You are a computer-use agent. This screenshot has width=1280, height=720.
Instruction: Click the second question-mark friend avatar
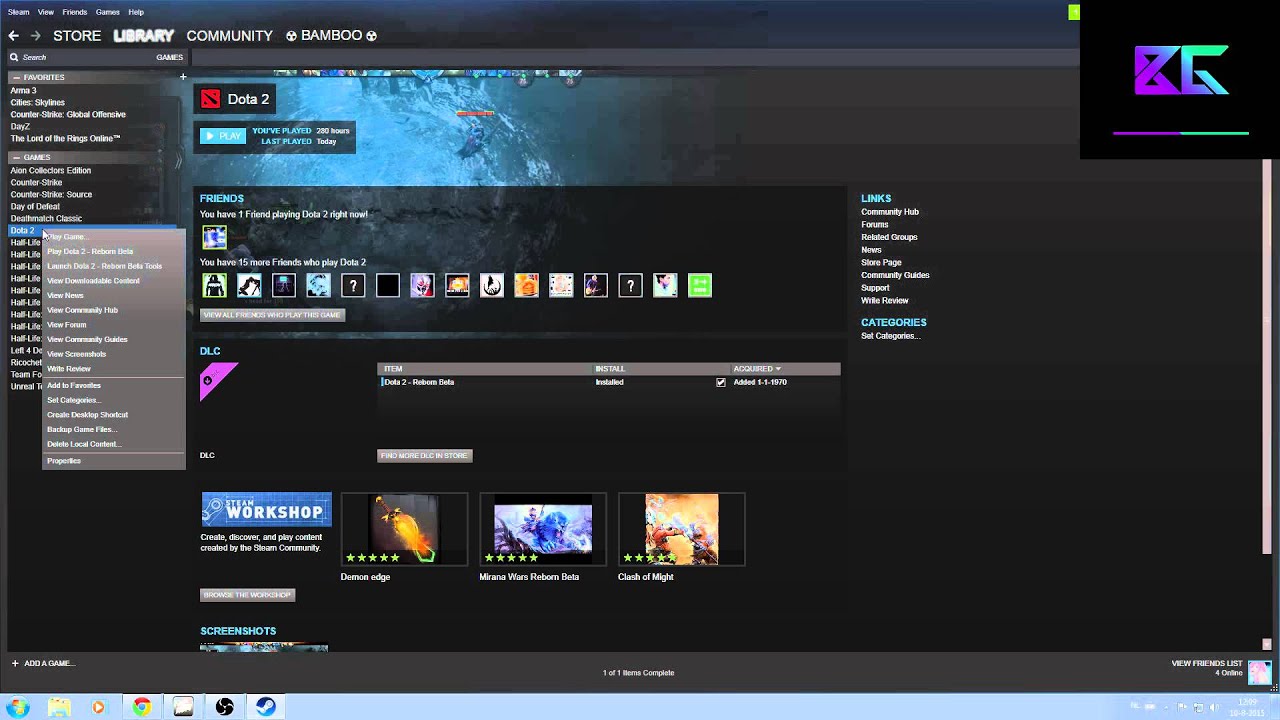pyautogui.click(x=630, y=286)
